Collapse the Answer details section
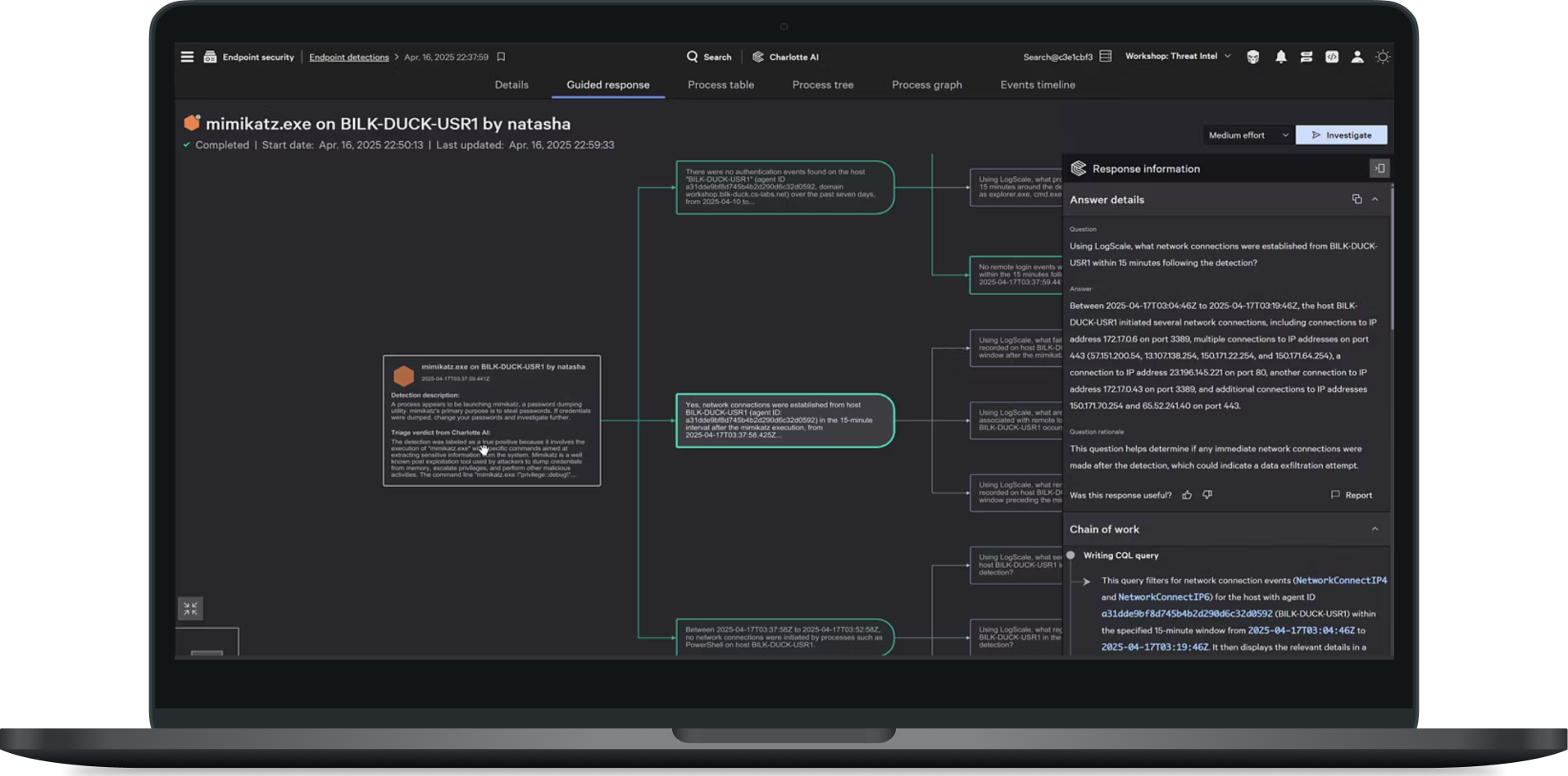 pos(1375,199)
